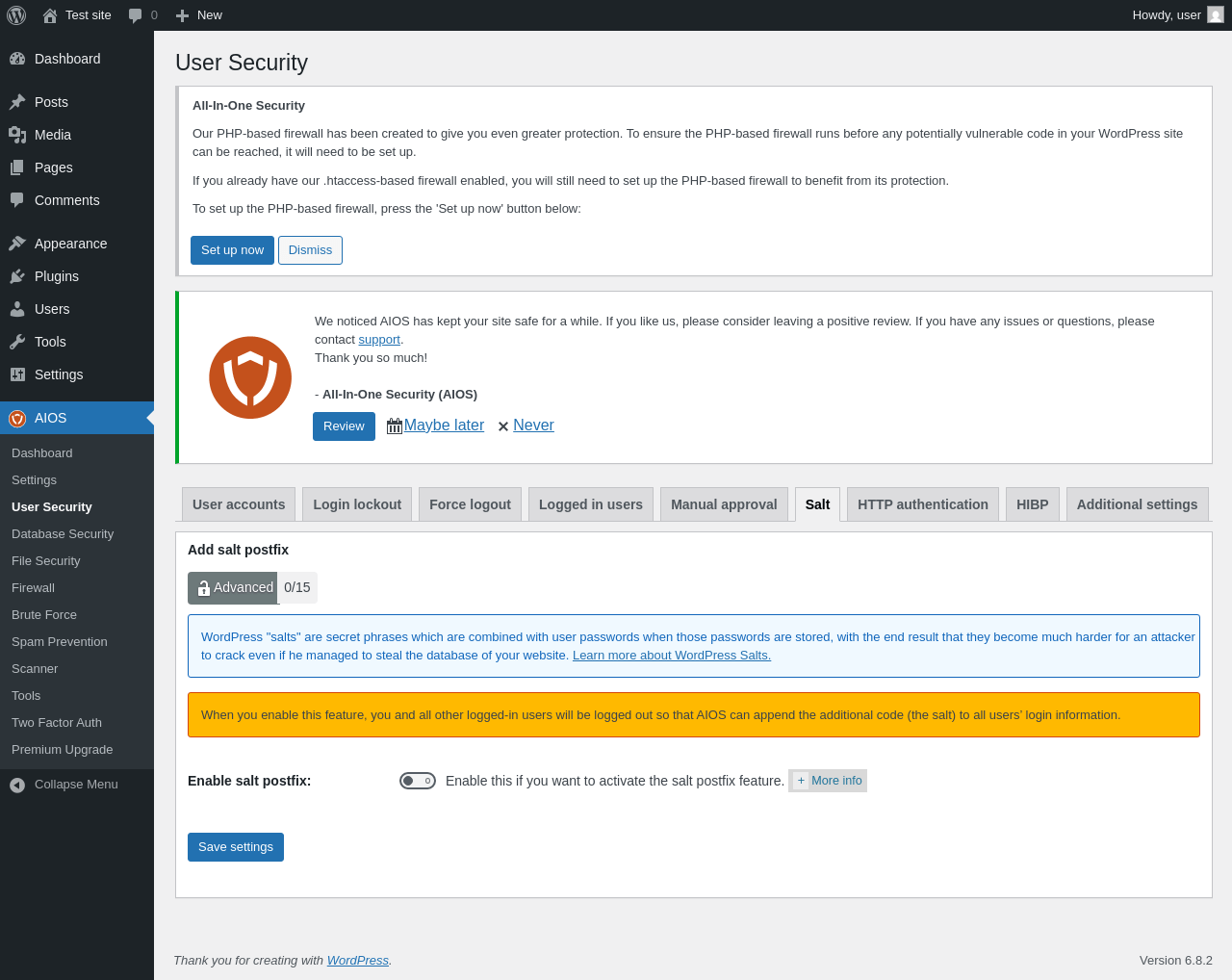
Task: Click the Users person icon
Action: [17, 309]
